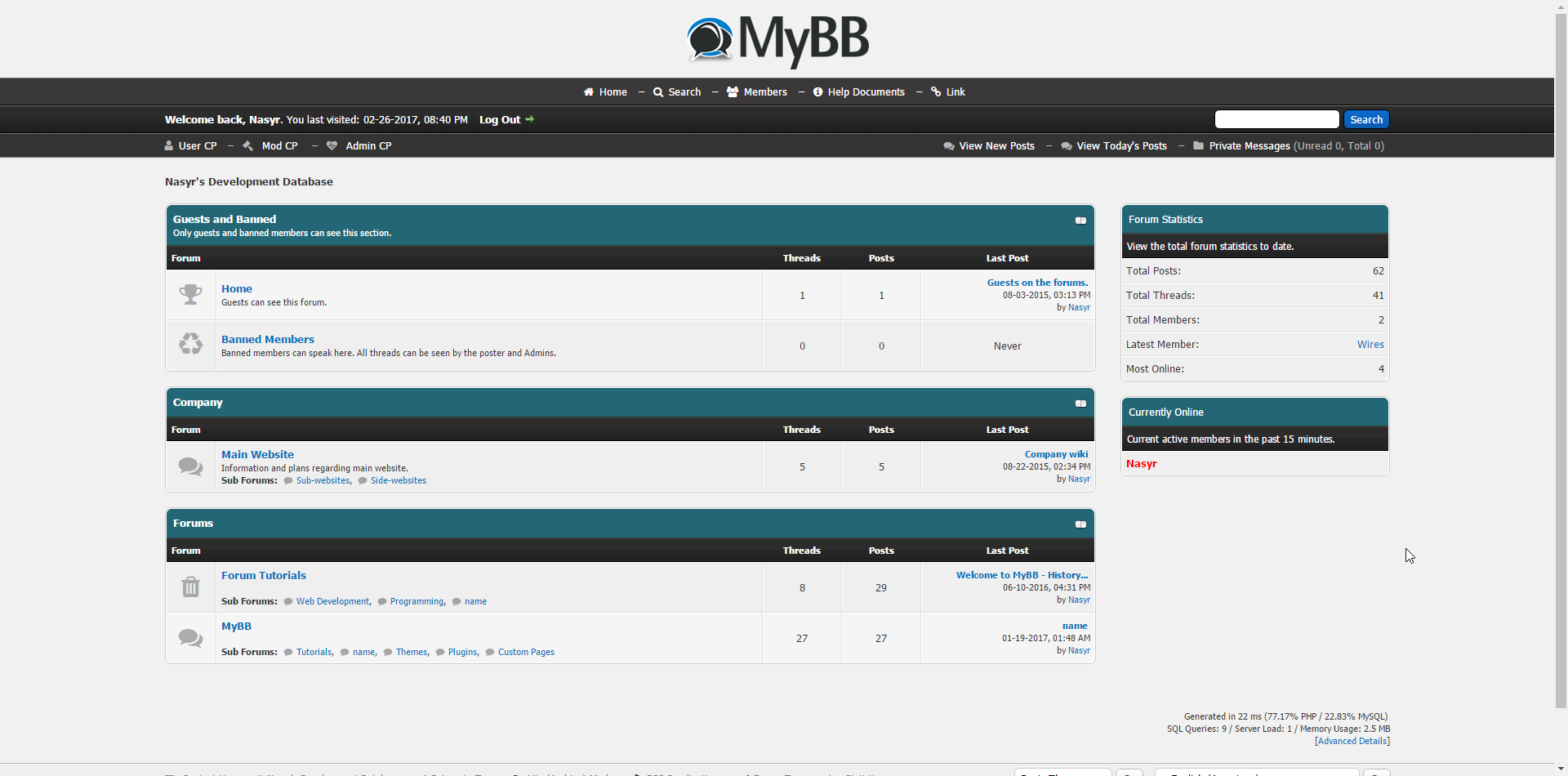1568x776 pixels.
Task: Collapse the Forums category section
Action: pos(1080,524)
